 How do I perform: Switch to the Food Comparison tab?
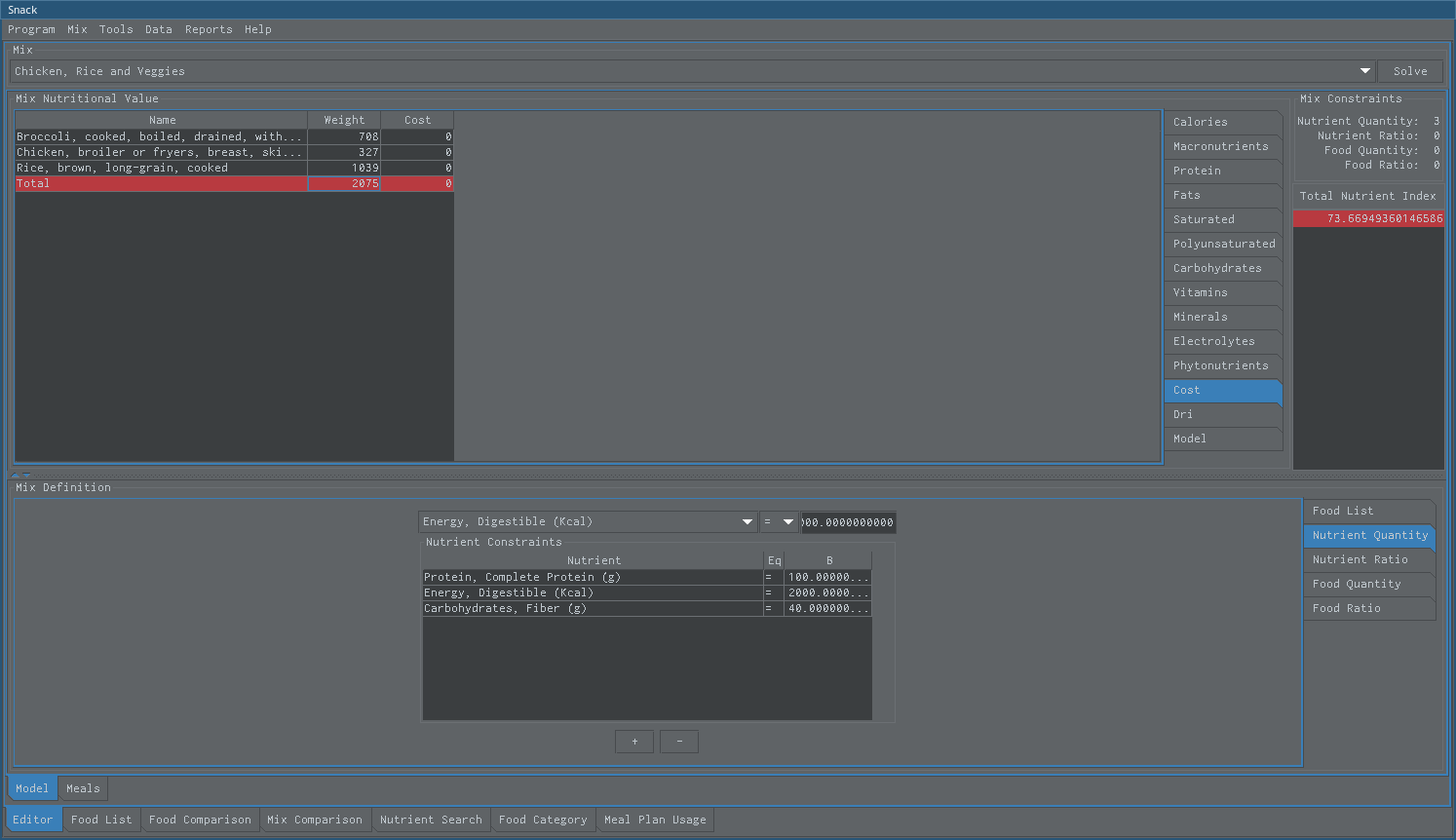[200, 820]
